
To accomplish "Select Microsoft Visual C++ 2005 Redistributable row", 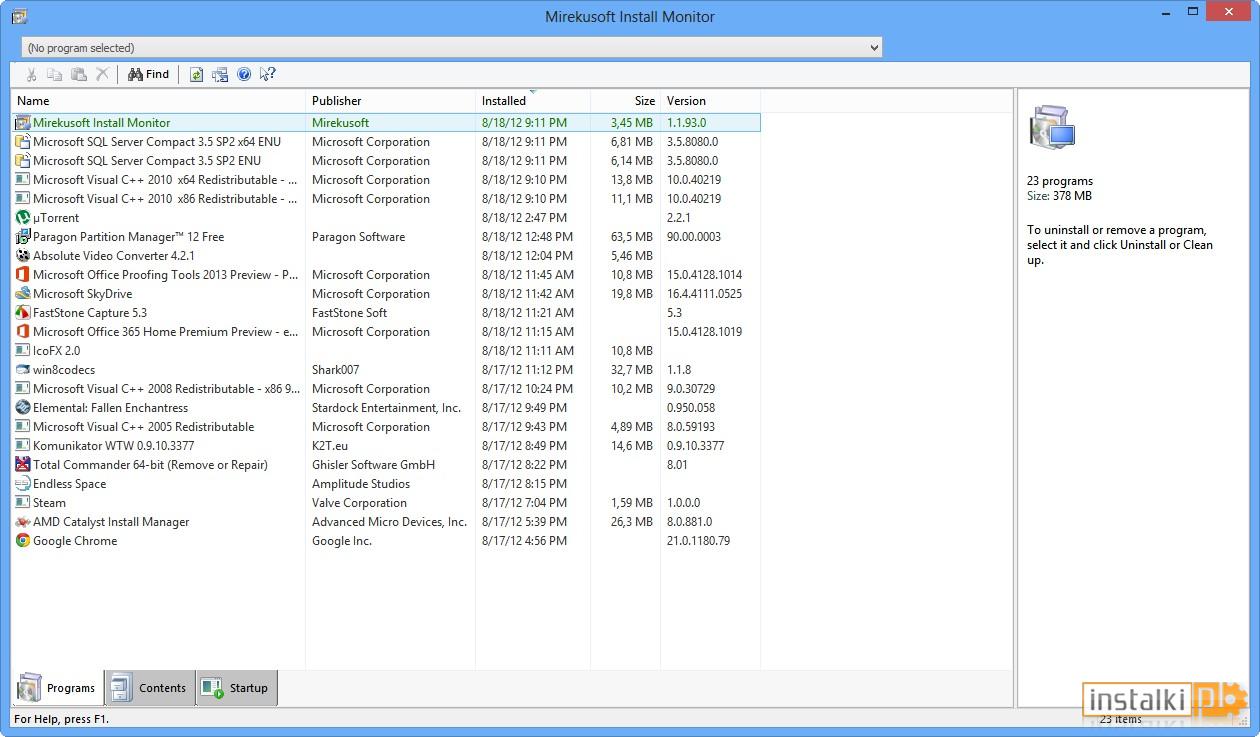I will click(x=386, y=427).
